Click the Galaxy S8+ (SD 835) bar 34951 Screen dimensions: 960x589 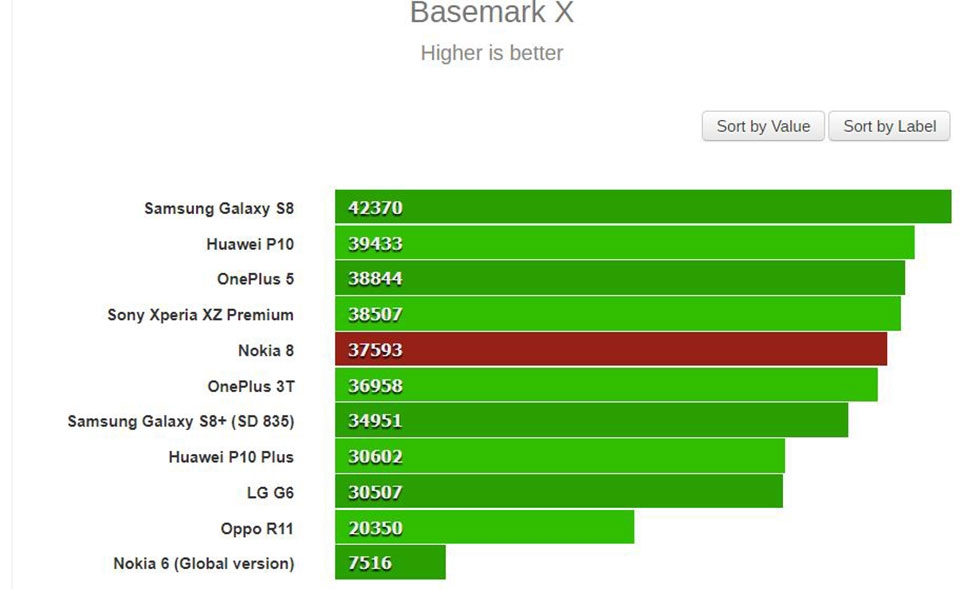pyautogui.click(x=591, y=420)
